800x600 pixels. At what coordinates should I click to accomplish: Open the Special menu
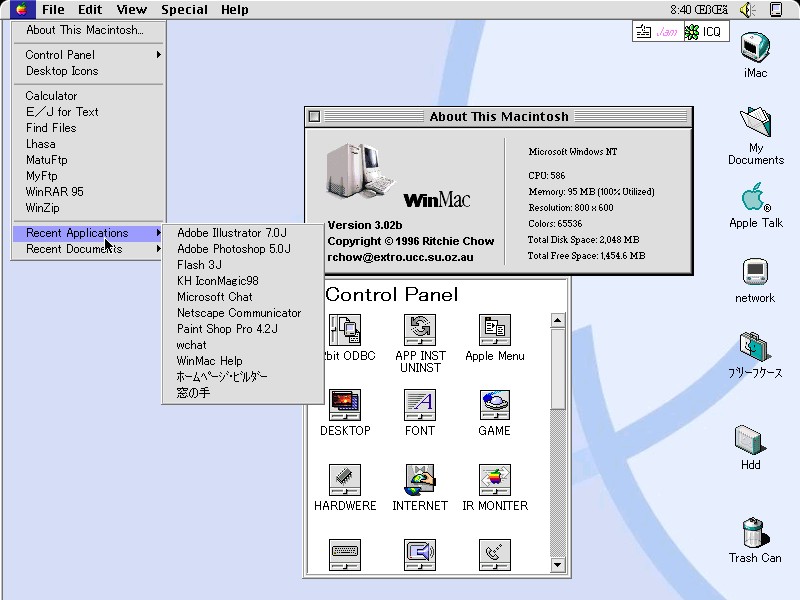pos(184,10)
